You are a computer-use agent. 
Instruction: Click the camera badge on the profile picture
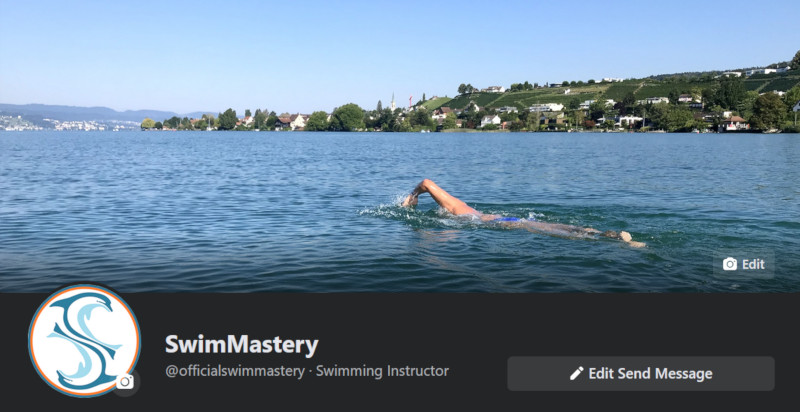pos(125,381)
